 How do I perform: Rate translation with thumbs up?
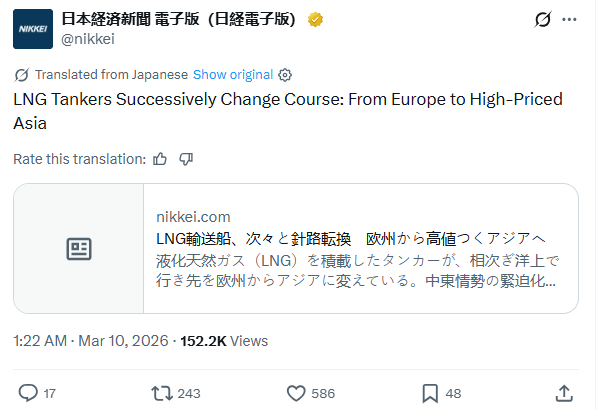coord(160,158)
